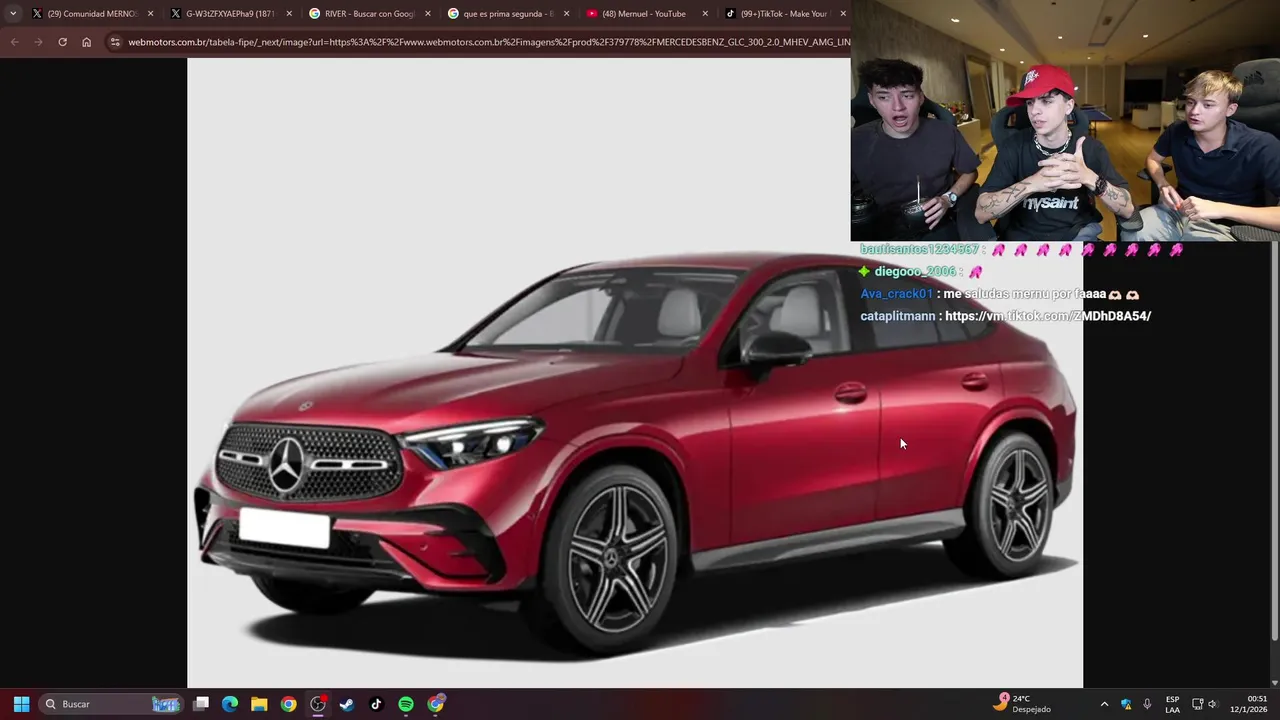Viewport: 1280px width, 720px height.
Task: Click the red Mercedes GLC car image
Action: coord(634,455)
